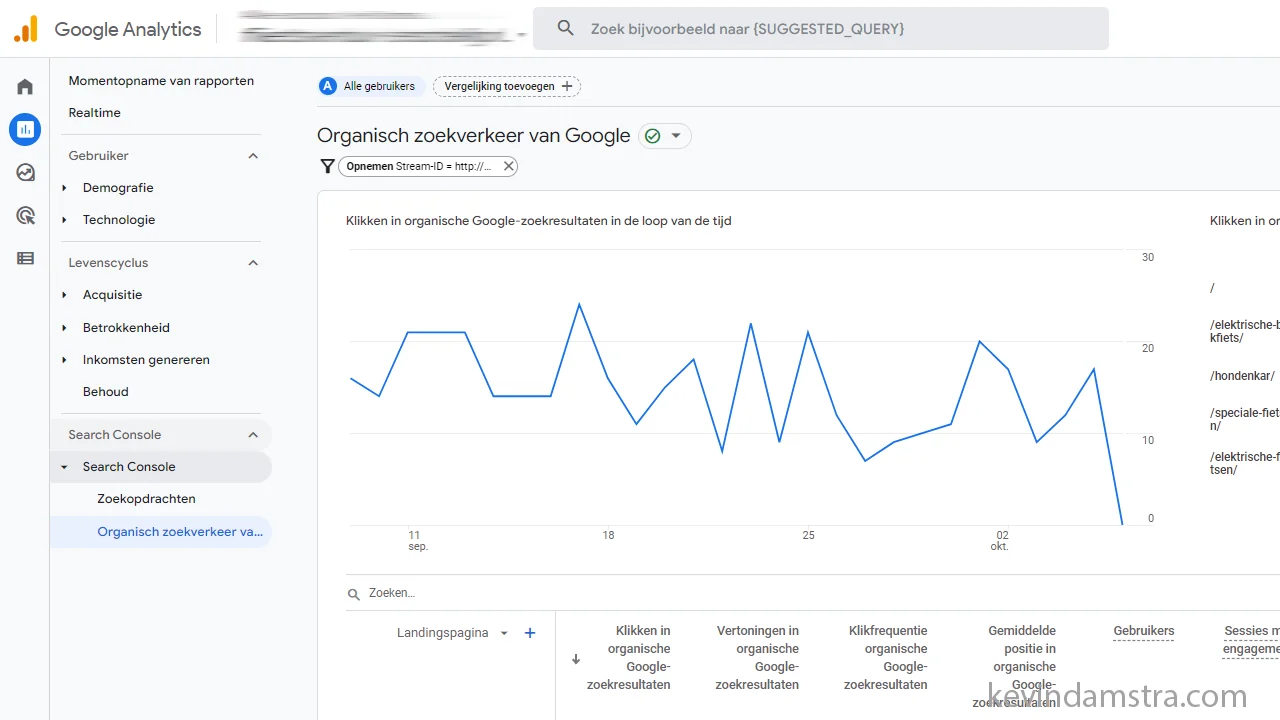This screenshot has width=1280, height=720.
Task: Collapse the Search Console section header
Action: [253, 435]
